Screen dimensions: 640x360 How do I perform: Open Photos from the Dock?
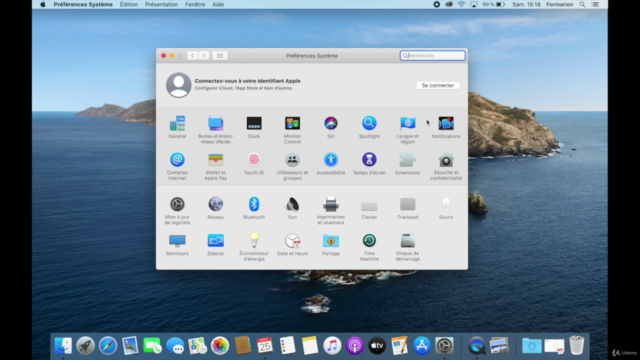click(x=220, y=346)
